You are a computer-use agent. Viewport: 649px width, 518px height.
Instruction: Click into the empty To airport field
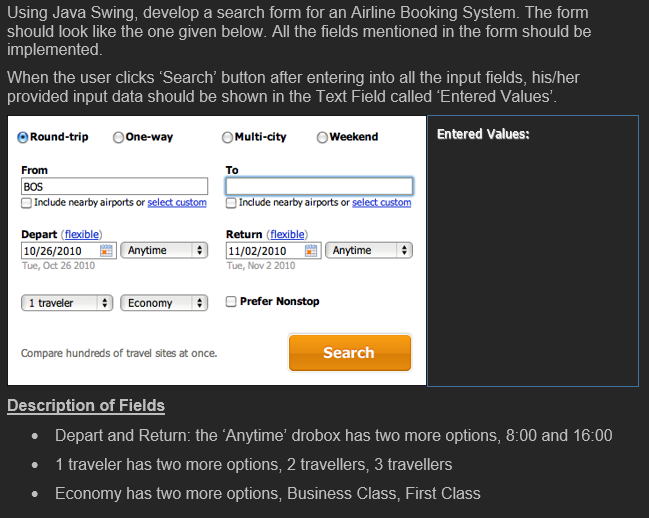(319, 187)
